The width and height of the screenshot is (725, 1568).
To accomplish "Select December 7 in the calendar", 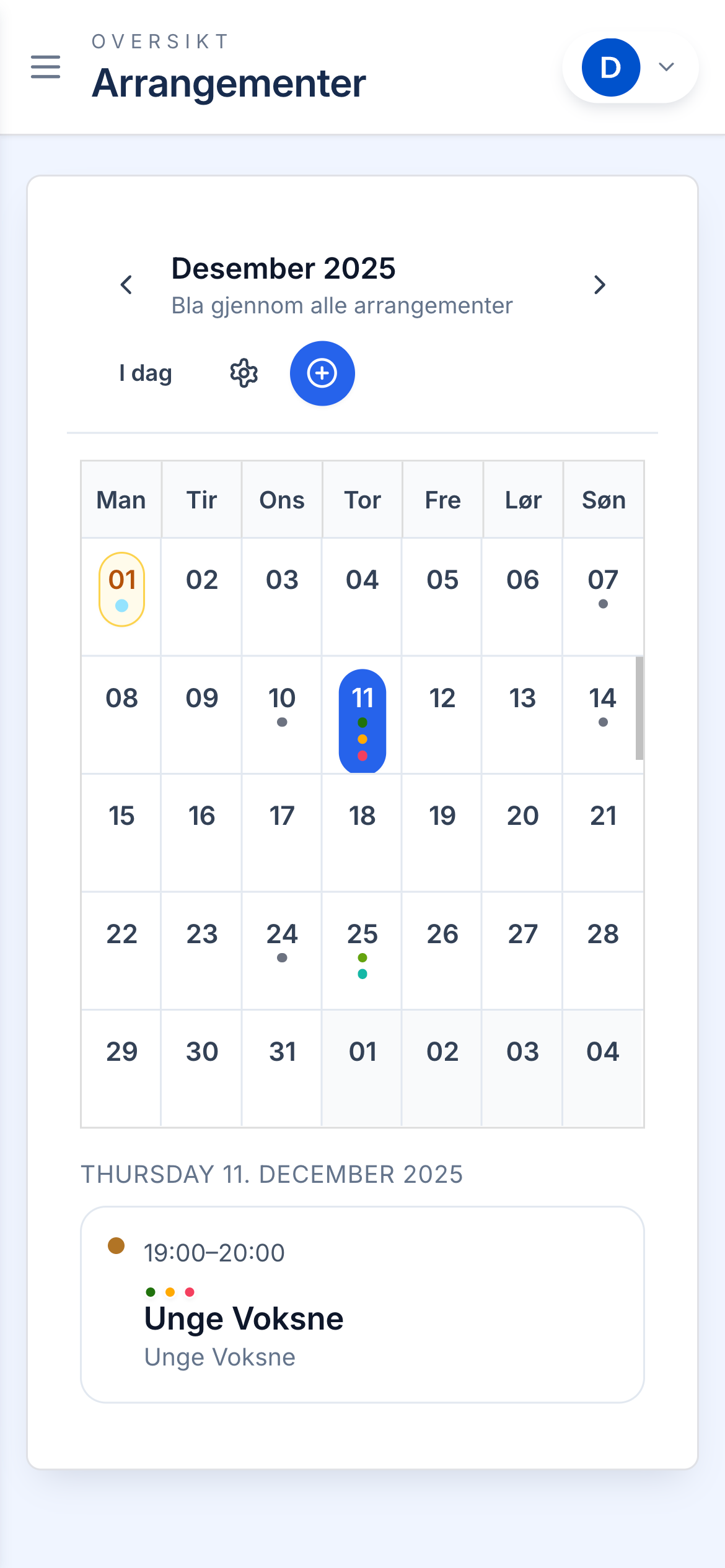I will pos(603,588).
